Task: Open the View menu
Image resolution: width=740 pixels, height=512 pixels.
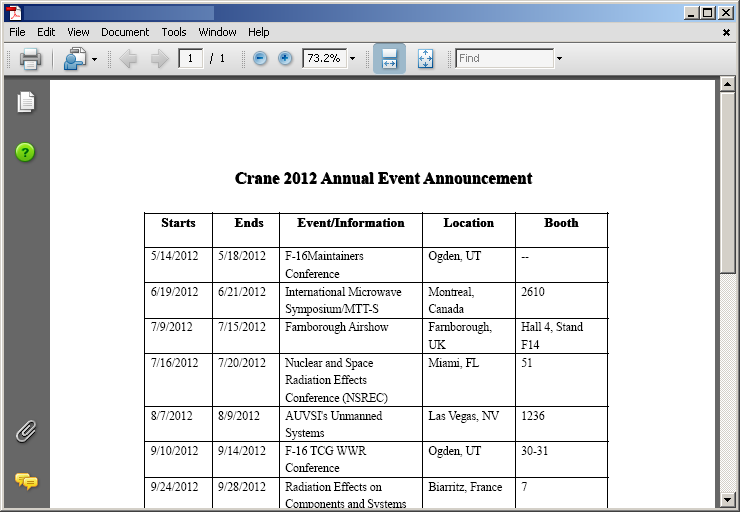Action: pos(78,32)
